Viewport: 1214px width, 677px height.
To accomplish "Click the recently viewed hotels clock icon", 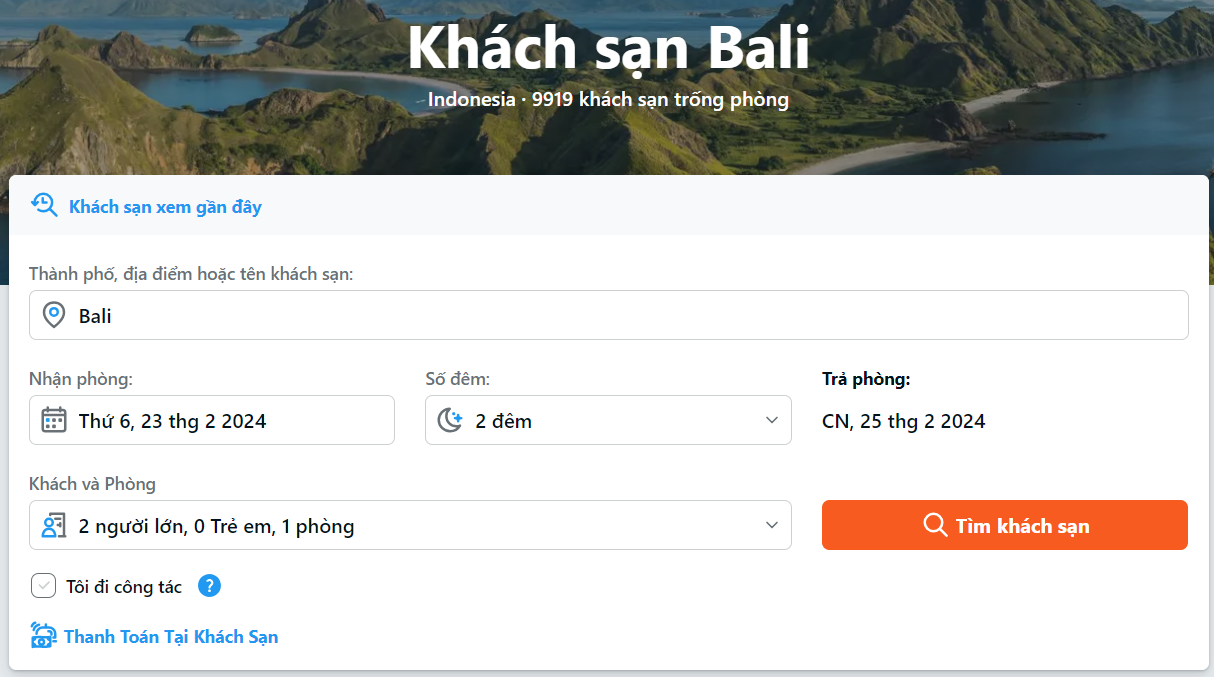I will (x=44, y=206).
